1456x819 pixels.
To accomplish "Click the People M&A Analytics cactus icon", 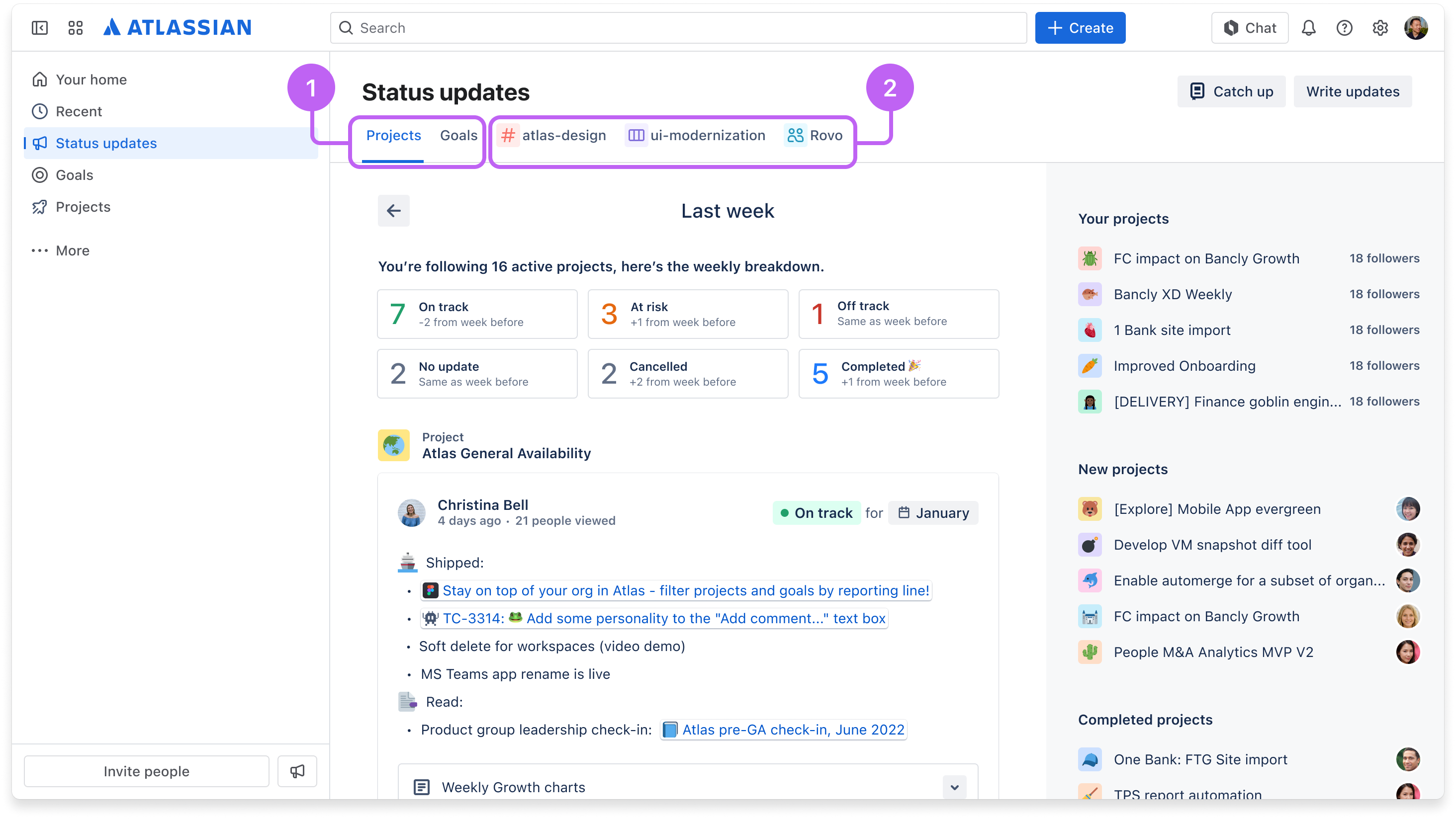I will pyautogui.click(x=1090, y=652).
